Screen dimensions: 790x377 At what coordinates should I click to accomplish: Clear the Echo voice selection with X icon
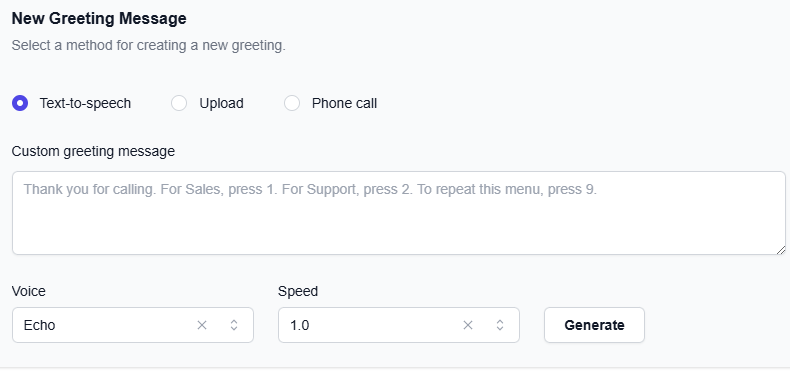click(202, 325)
